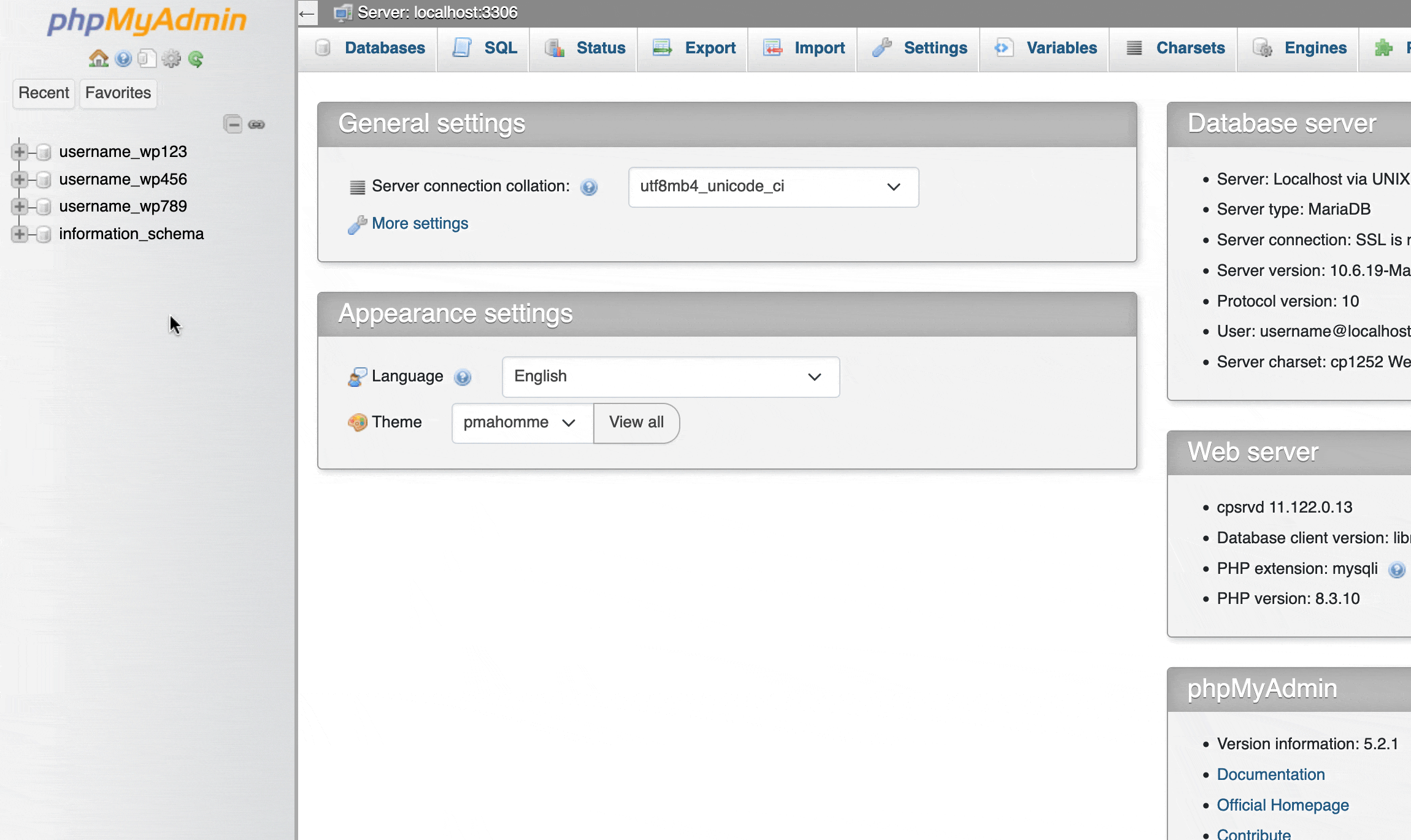
Task: Click 'Server type: MariaDB' text
Action: pos(1293,210)
